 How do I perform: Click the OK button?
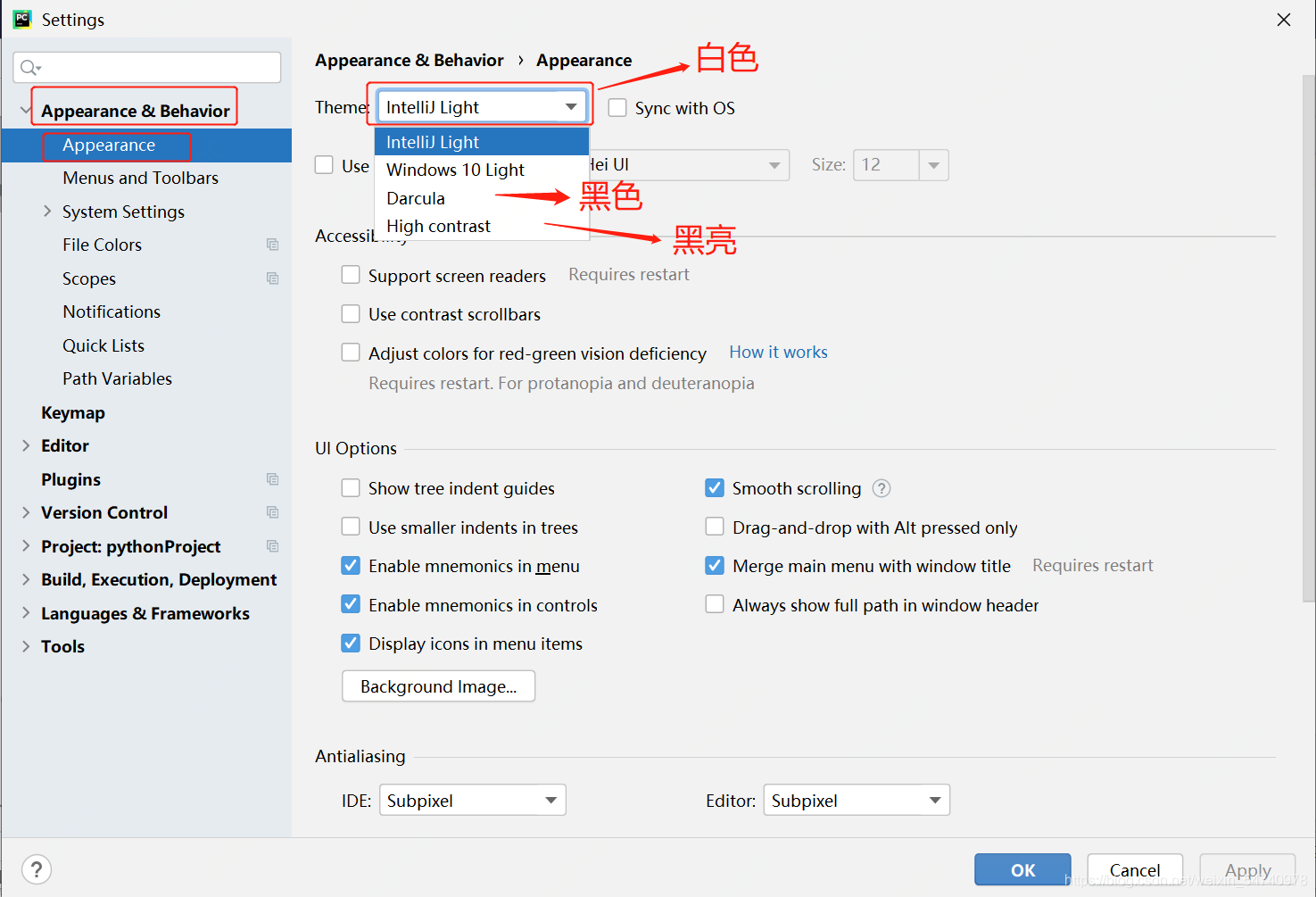pos(1022,869)
